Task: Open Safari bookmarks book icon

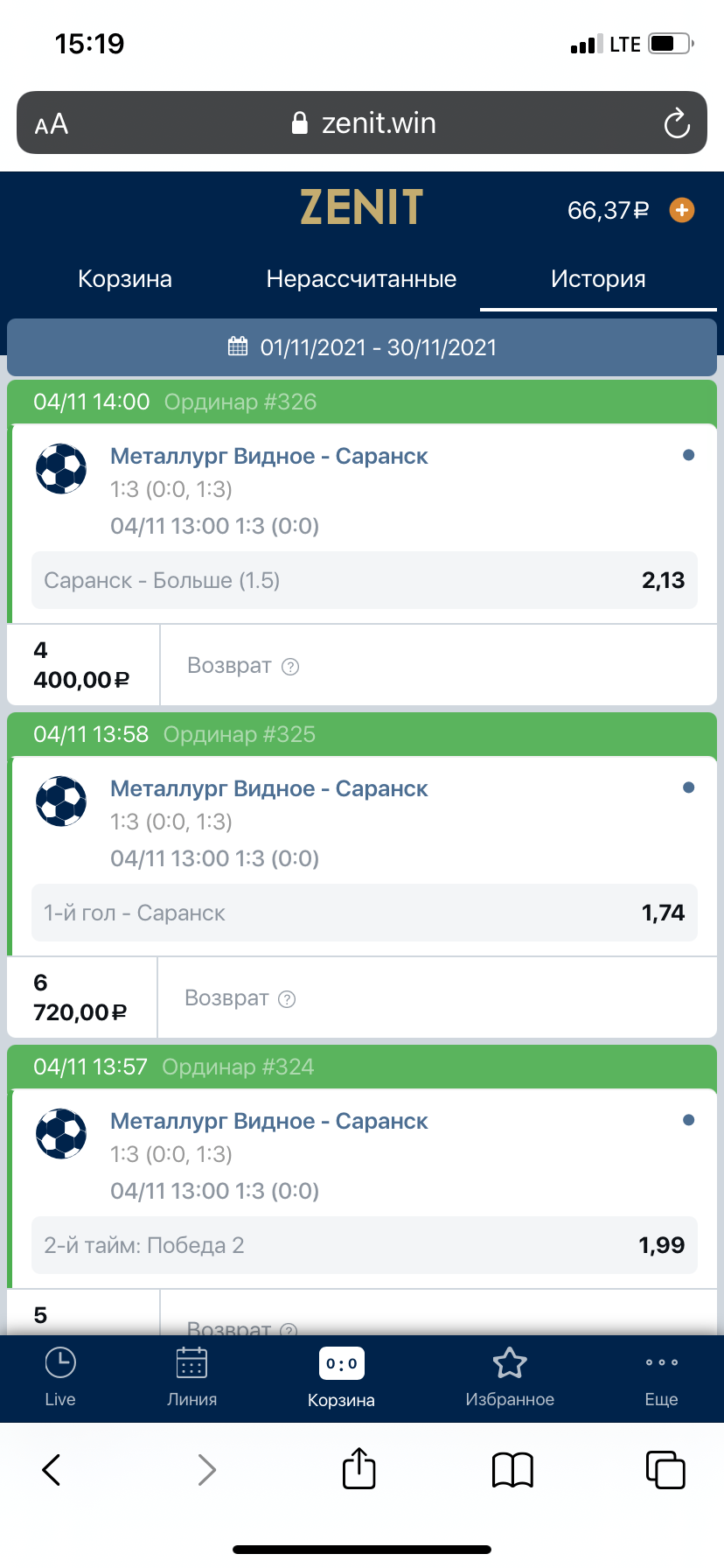Action: 512,1470
